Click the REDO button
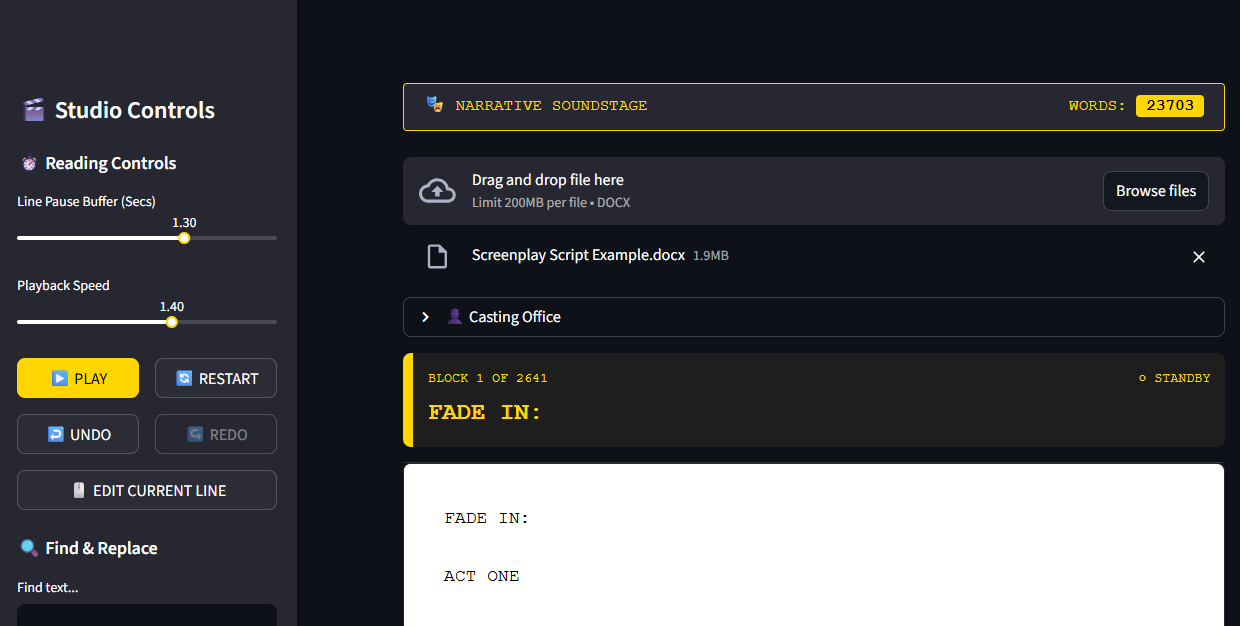This screenshot has width=1240, height=626. click(x=216, y=434)
